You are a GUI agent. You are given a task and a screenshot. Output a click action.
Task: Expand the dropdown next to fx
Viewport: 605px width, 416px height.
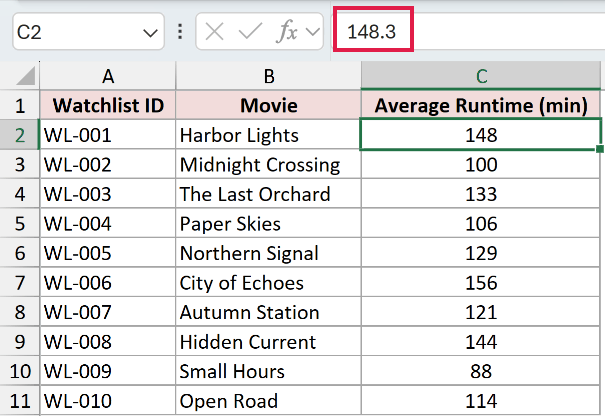(x=313, y=32)
